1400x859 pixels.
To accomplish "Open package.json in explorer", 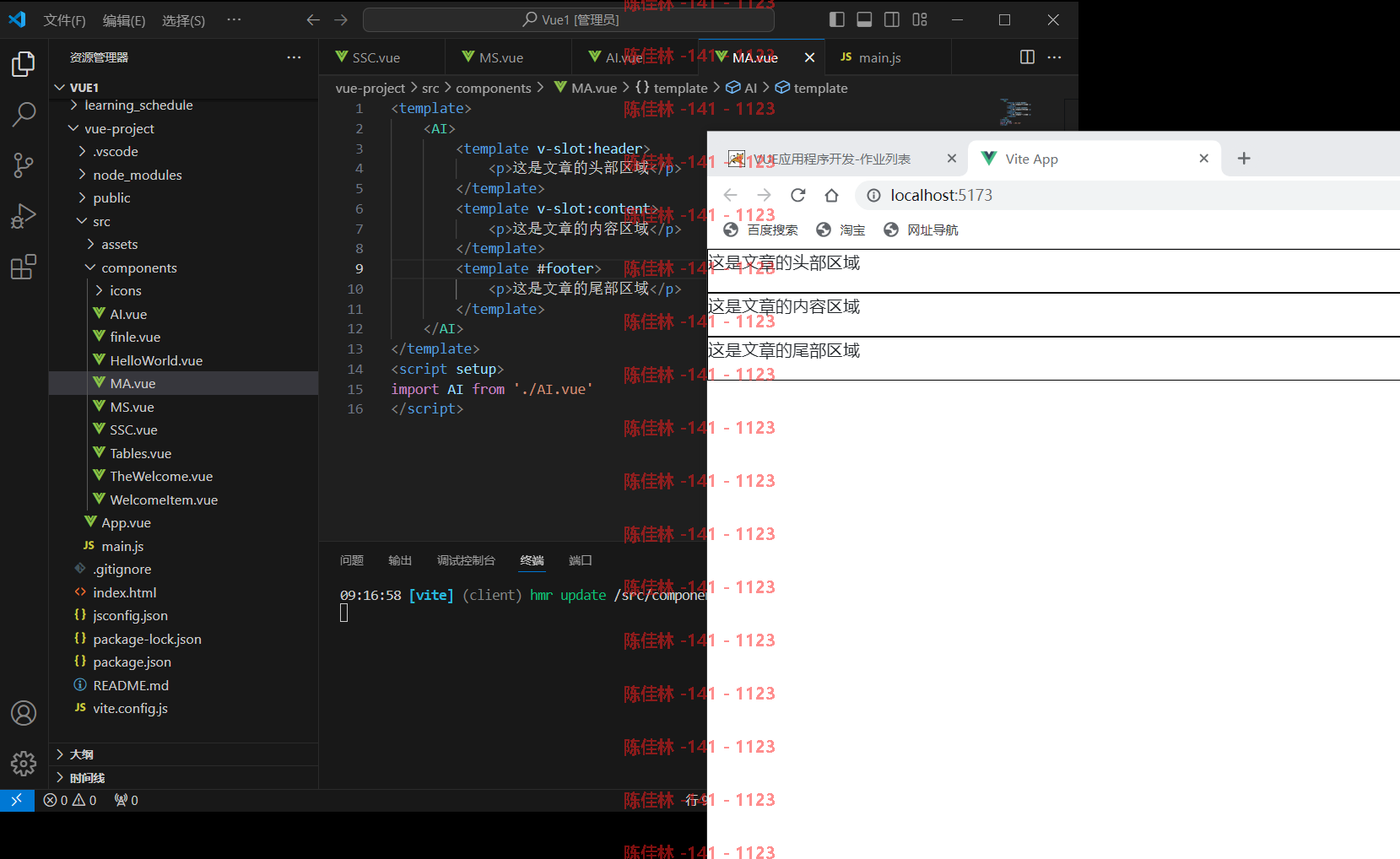I will coord(183,662).
